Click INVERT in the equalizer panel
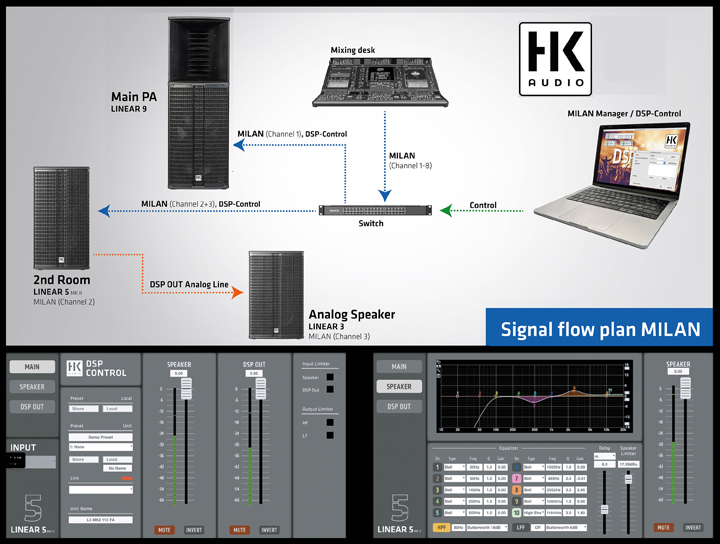The width and height of the screenshot is (720, 544). (x=693, y=527)
